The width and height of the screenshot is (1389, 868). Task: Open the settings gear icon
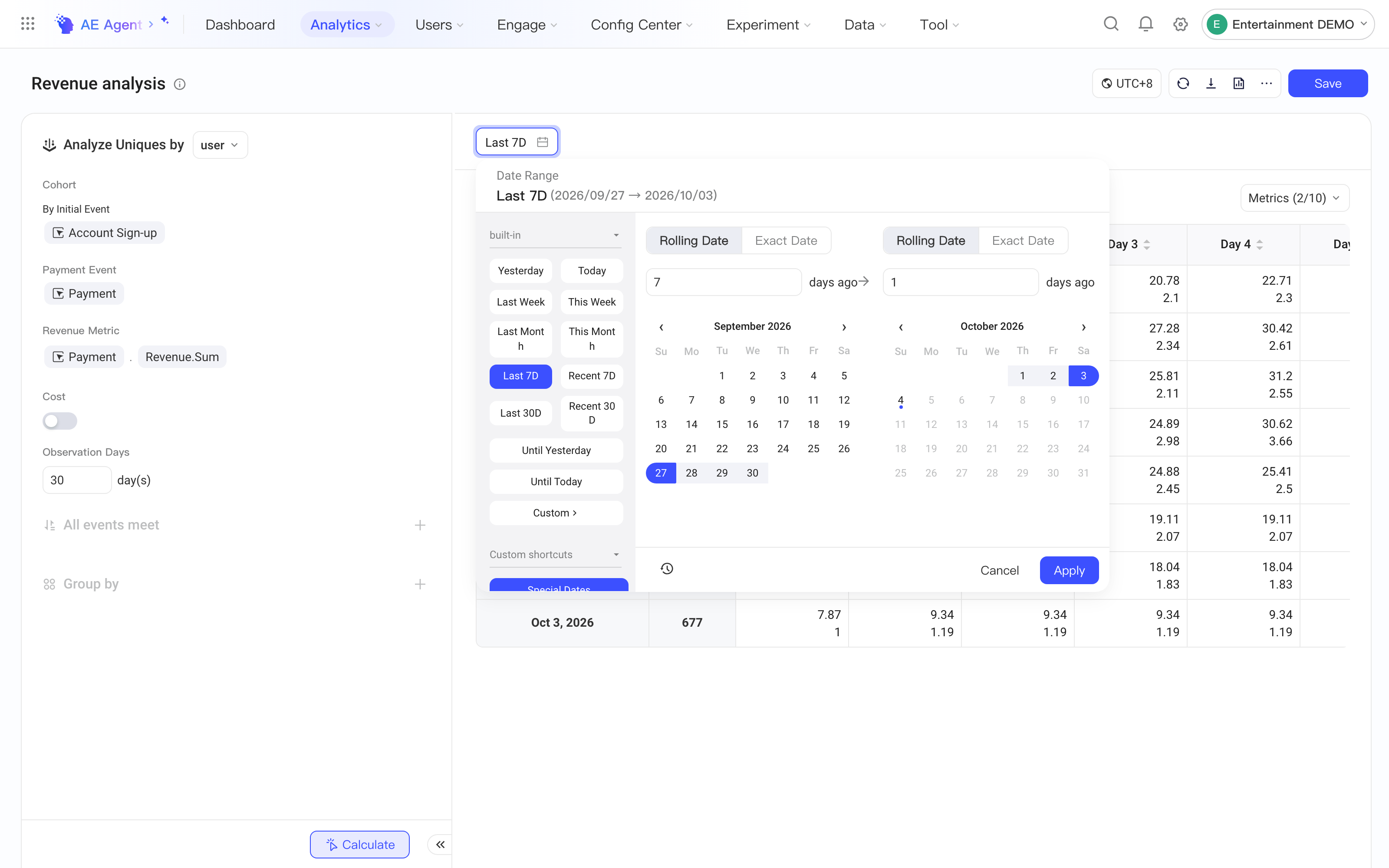(x=1180, y=24)
